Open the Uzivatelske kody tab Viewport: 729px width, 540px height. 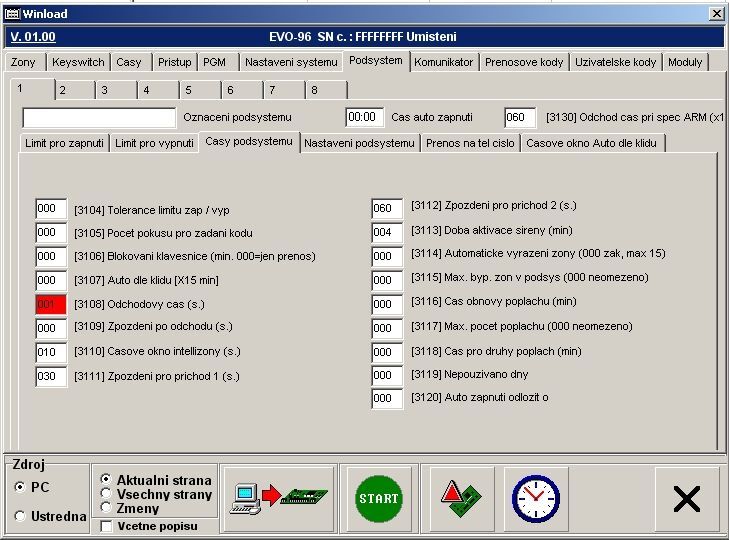coord(615,62)
